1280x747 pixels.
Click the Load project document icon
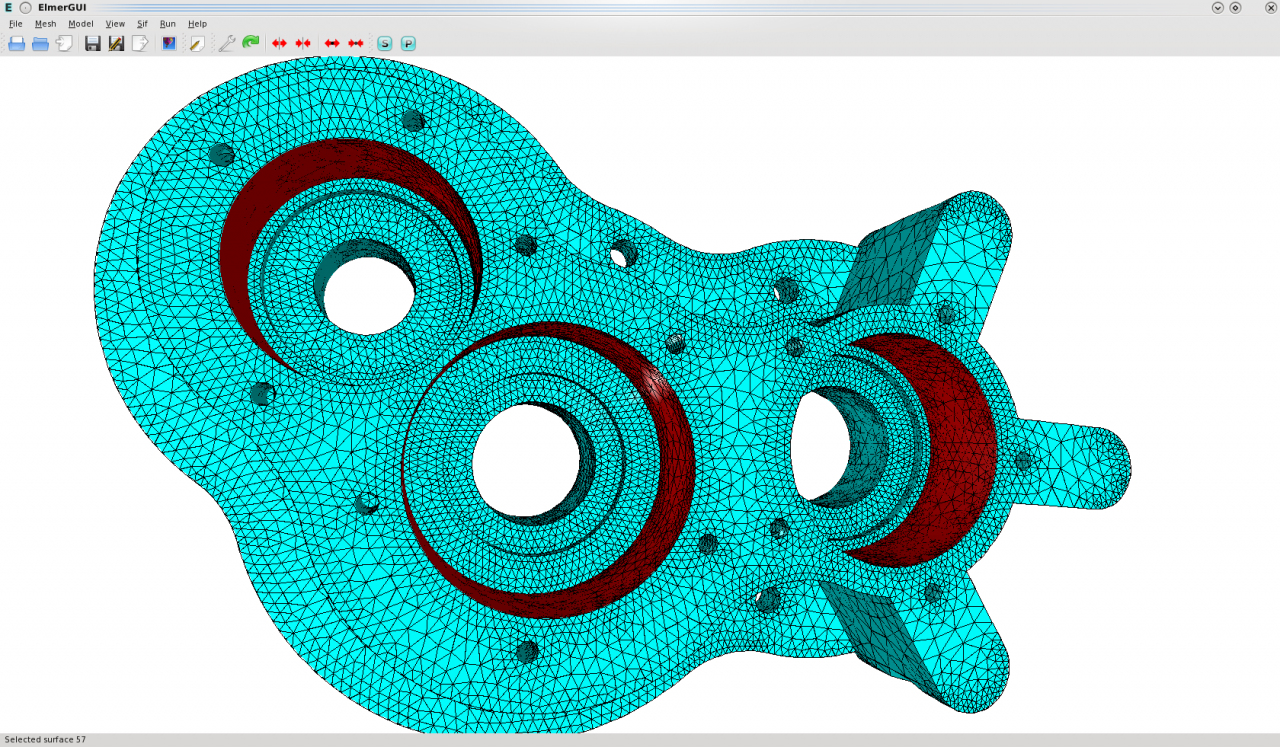(64, 43)
